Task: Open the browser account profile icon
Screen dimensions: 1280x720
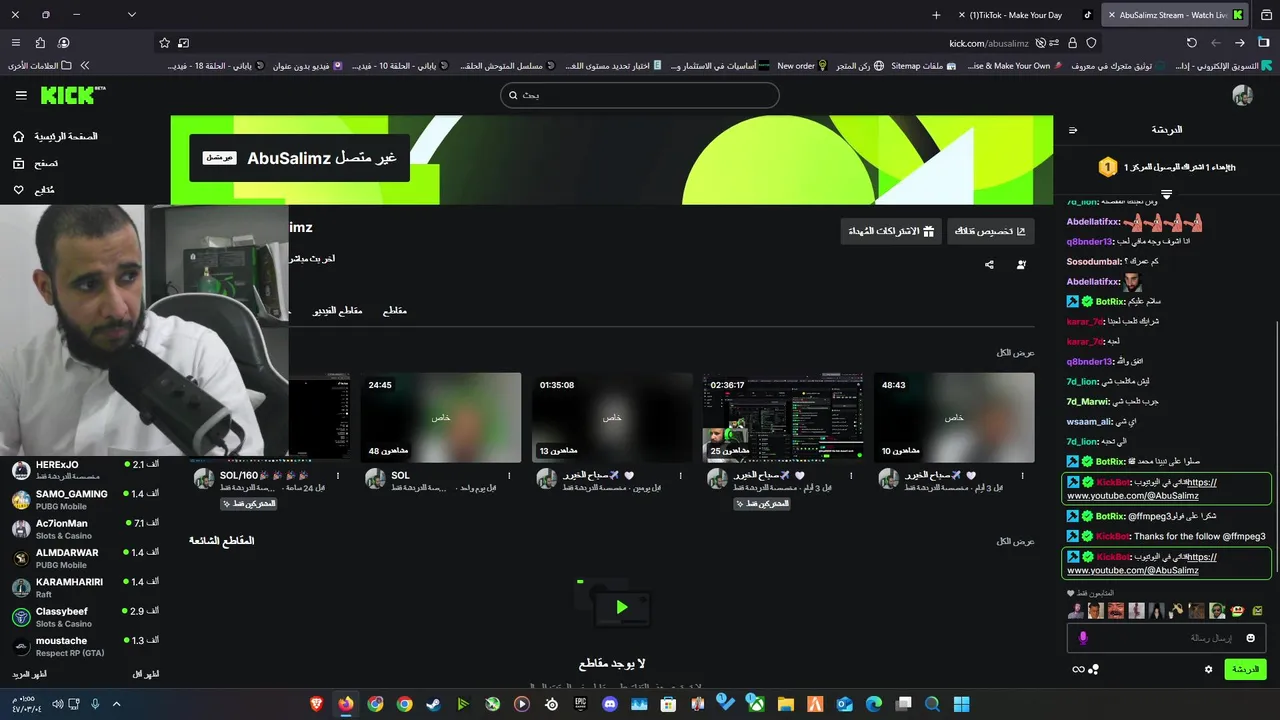Action: (x=64, y=43)
